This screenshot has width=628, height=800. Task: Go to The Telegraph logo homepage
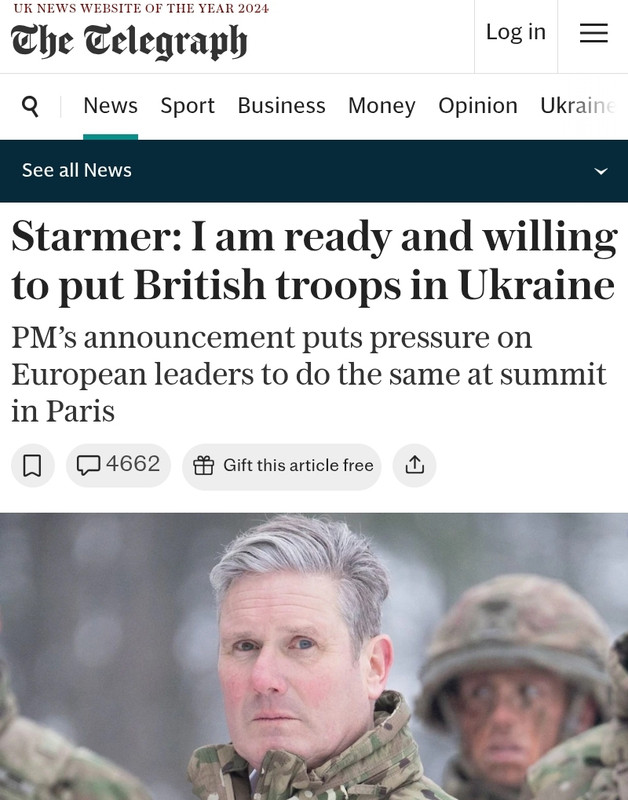[129, 41]
